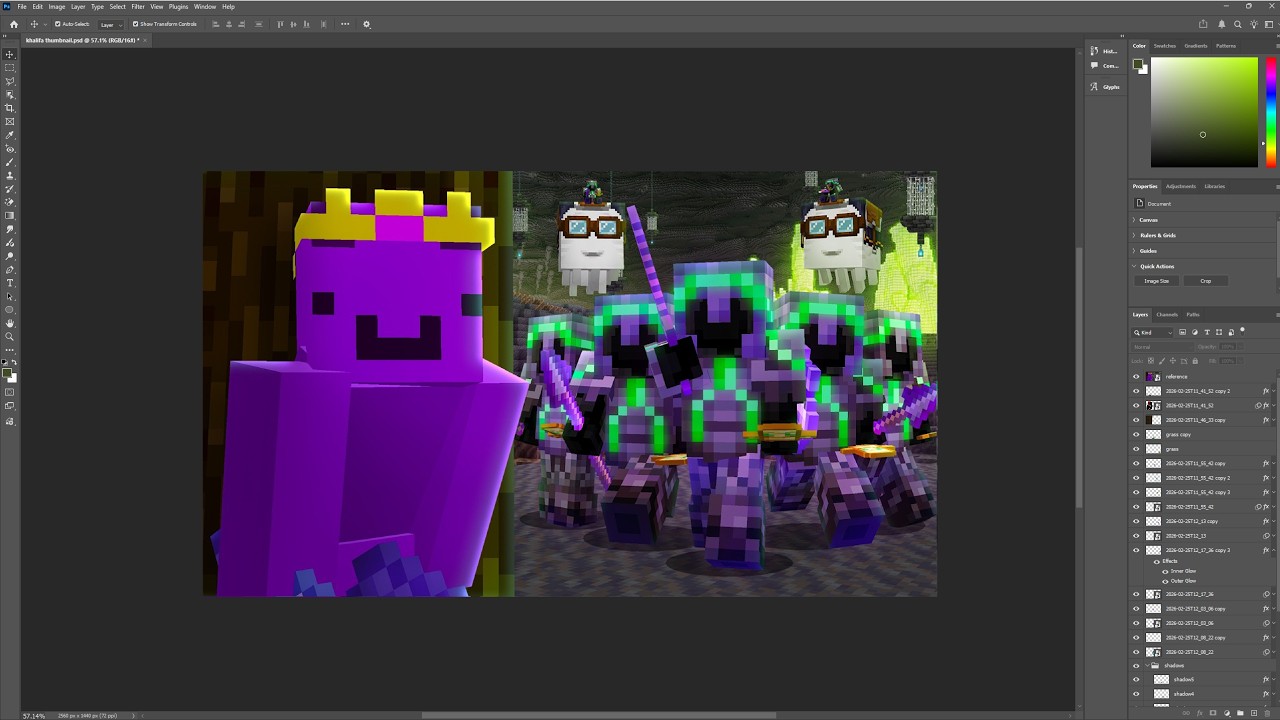Select the Zoom tool in the toolbar

click(10, 337)
